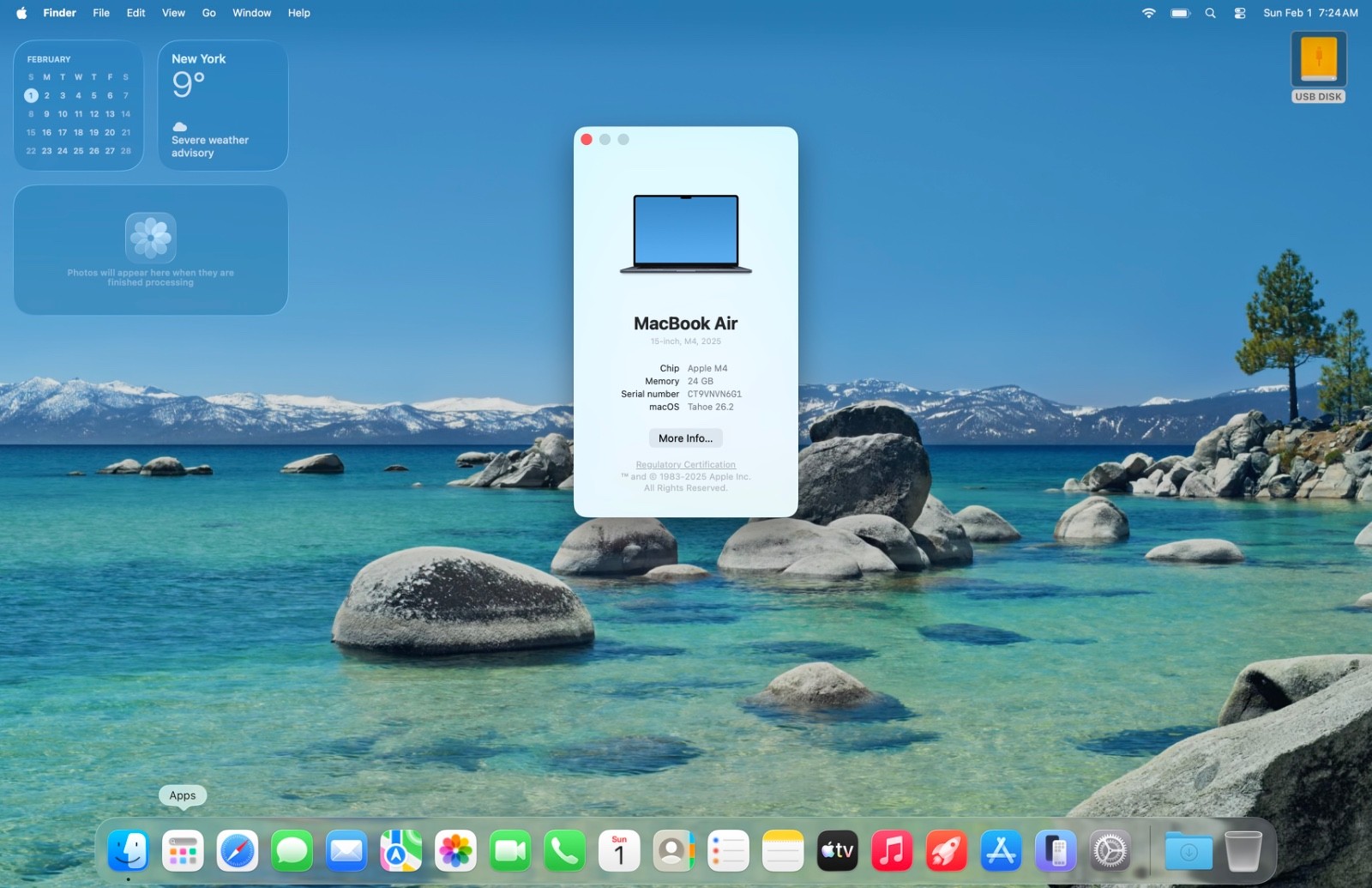Launch Maps from the Dock
The width and height of the screenshot is (1372, 888).
[401, 851]
